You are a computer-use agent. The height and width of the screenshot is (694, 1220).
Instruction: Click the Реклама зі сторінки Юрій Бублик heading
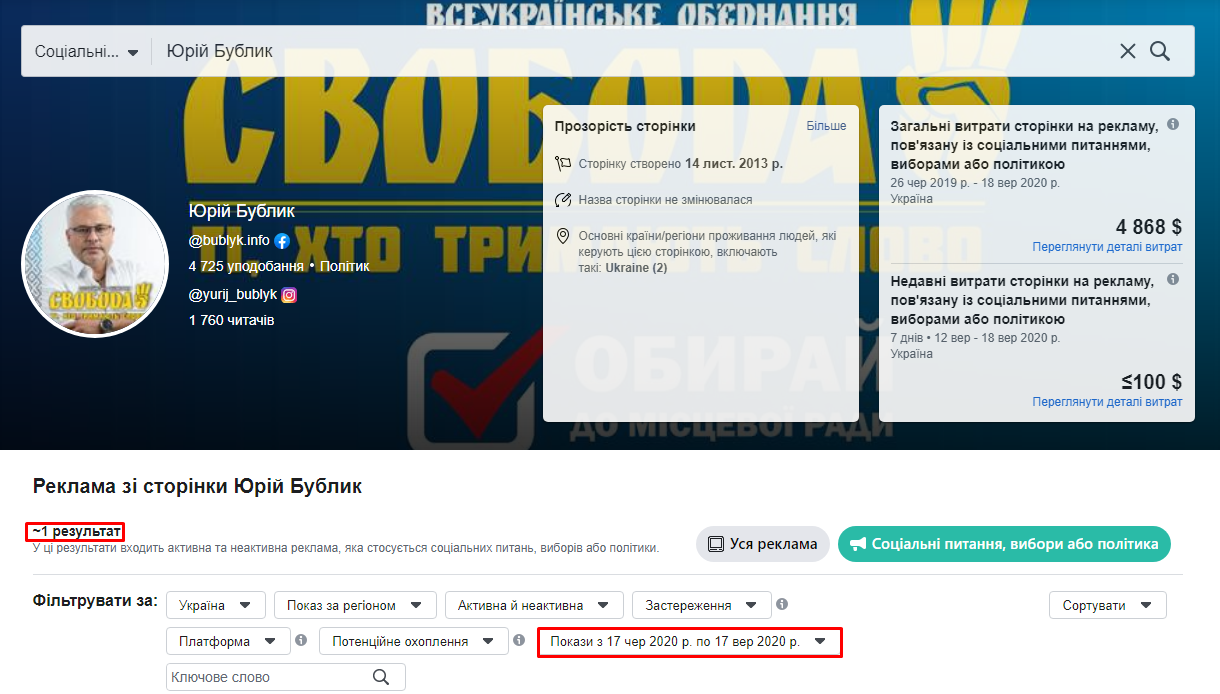[197, 487]
